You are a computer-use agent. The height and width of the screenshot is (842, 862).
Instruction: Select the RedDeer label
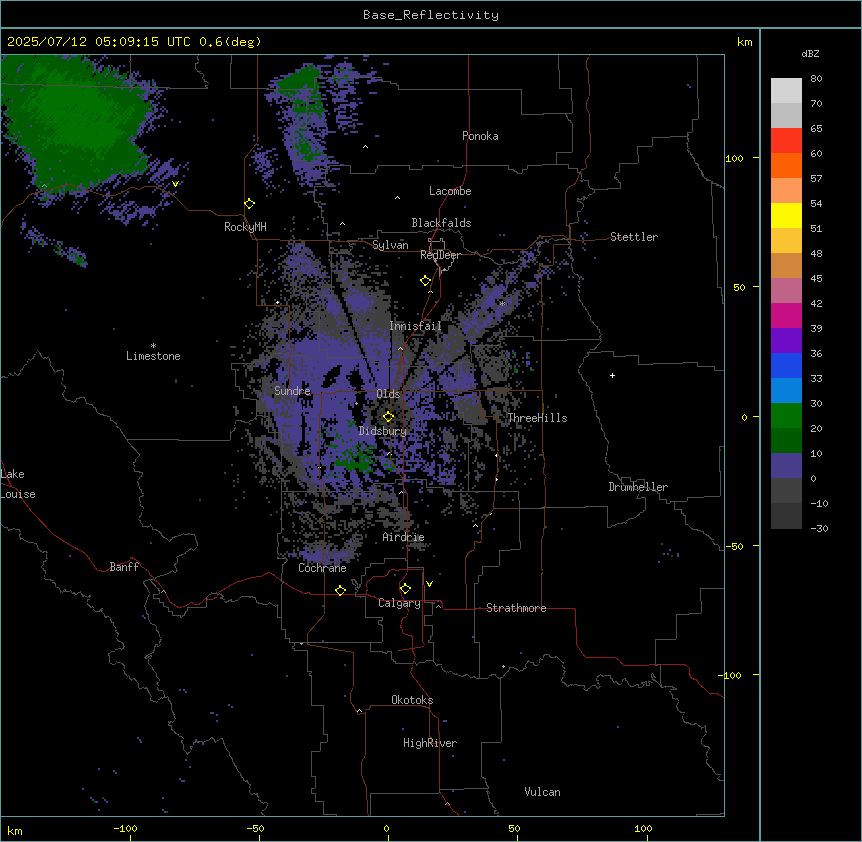(440, 255)
